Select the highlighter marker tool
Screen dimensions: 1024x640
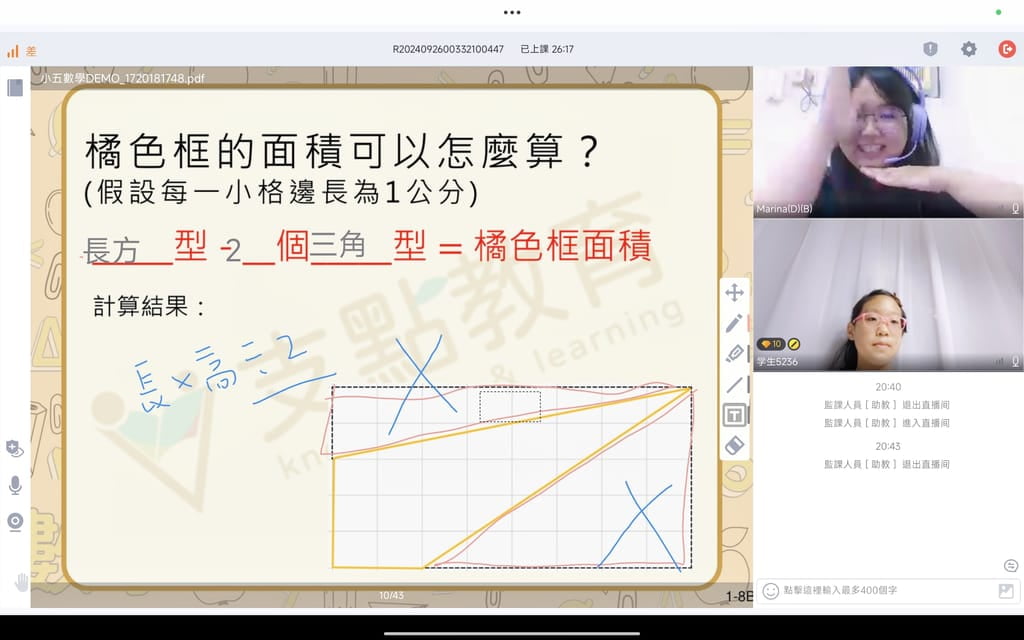click(x=735, y=353)
